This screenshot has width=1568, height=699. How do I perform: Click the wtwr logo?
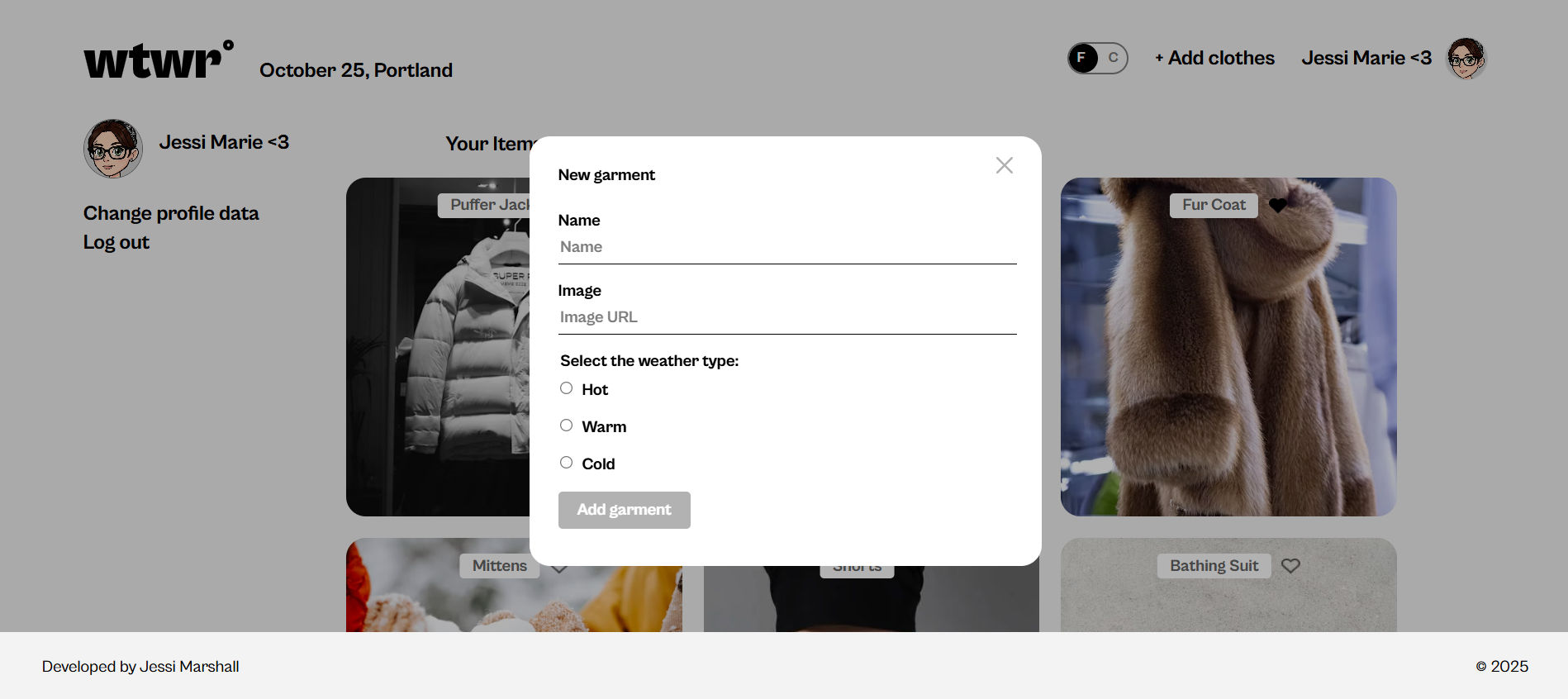(x=159, y=59)
